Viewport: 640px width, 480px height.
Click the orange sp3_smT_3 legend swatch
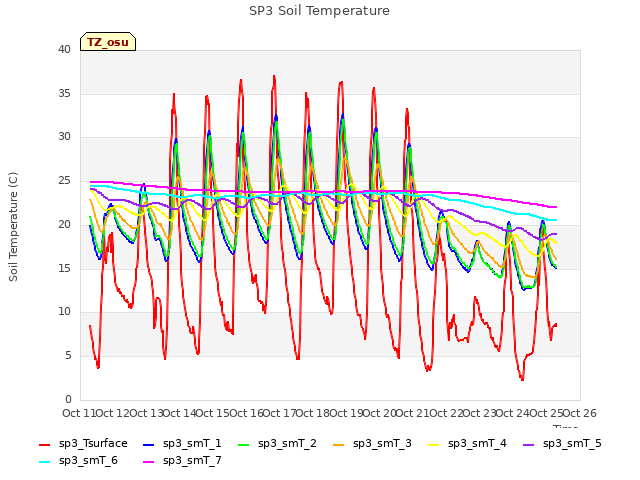(339, 444)
